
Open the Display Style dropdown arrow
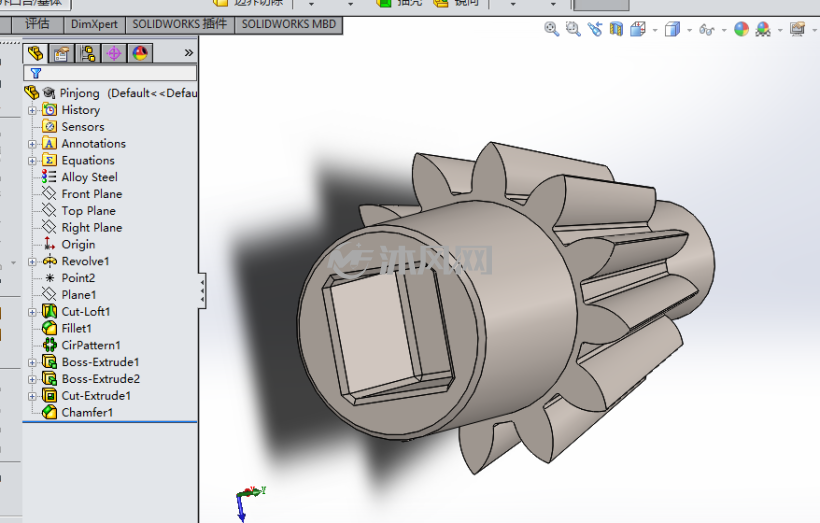click(689, 30)
